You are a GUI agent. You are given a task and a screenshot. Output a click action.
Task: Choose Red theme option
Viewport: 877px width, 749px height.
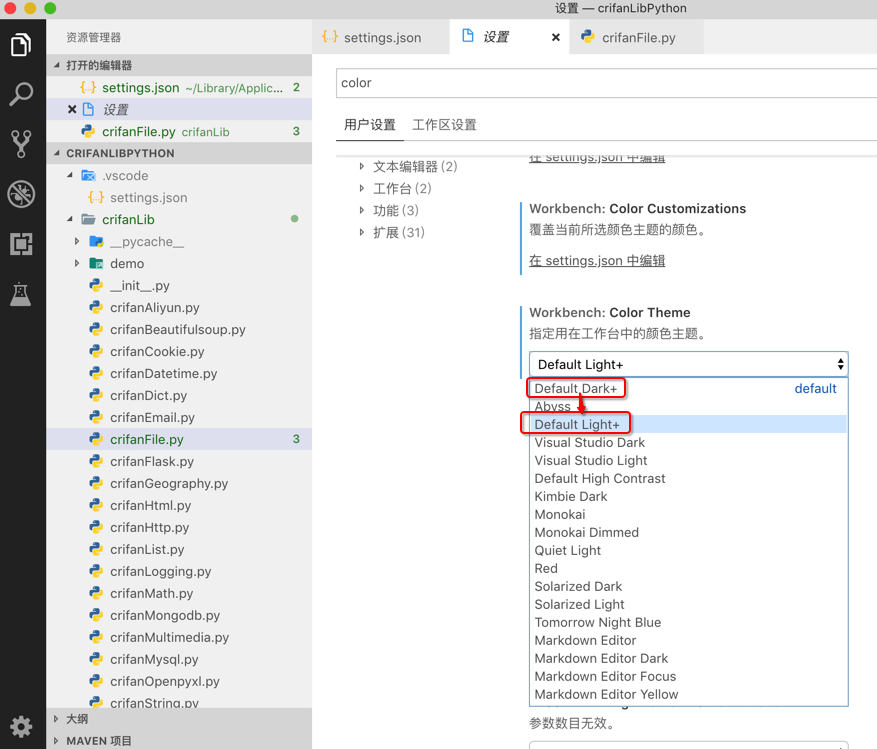coord(689,568)
